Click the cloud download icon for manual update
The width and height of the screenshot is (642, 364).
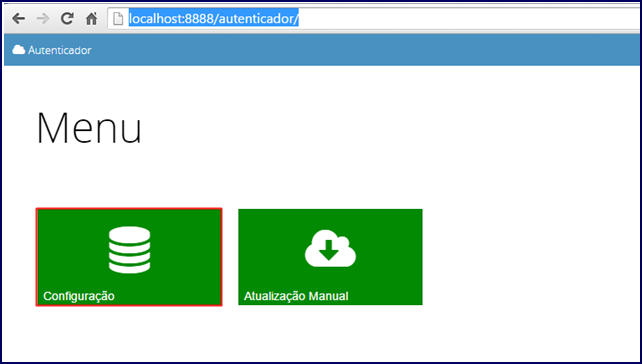pyautogui.click(x=330, y=249)
